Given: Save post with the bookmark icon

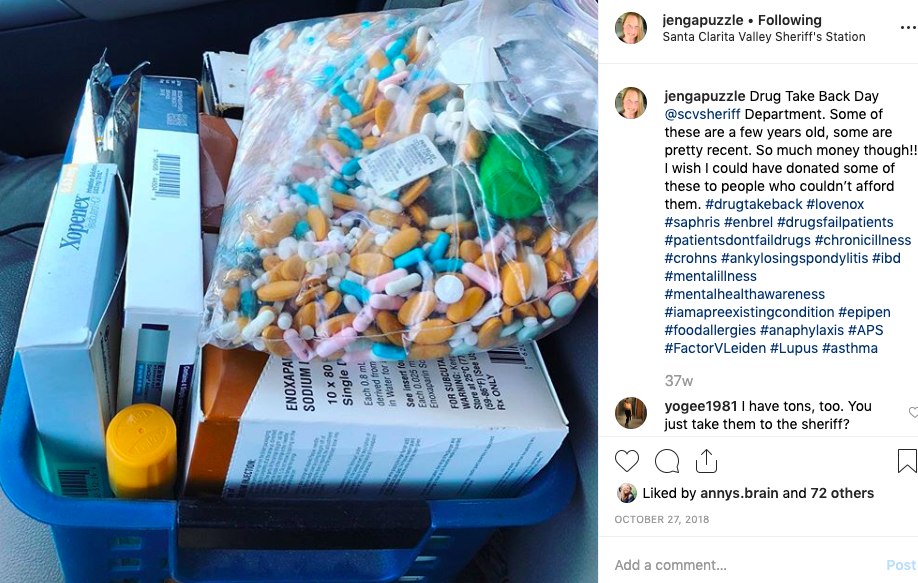Looking at the screenshot, I should point(907,461).
